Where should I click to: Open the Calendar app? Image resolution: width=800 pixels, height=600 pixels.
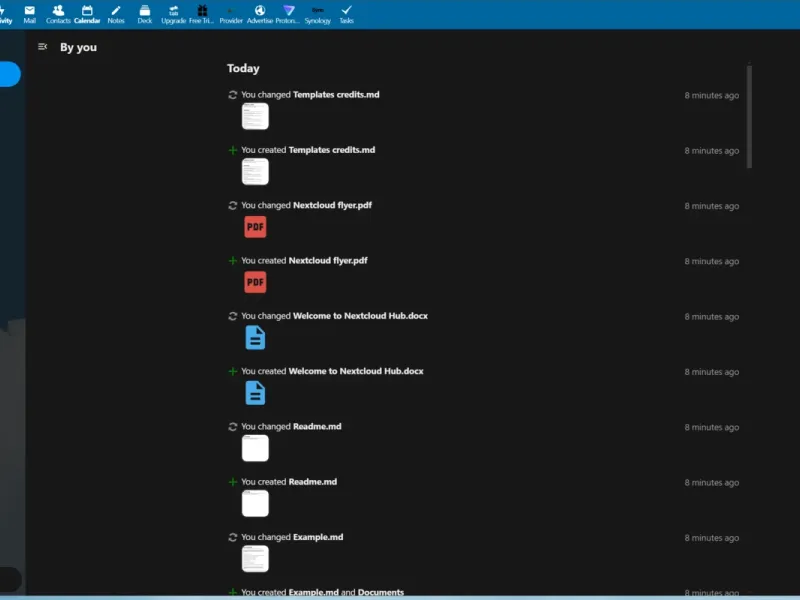87,14
